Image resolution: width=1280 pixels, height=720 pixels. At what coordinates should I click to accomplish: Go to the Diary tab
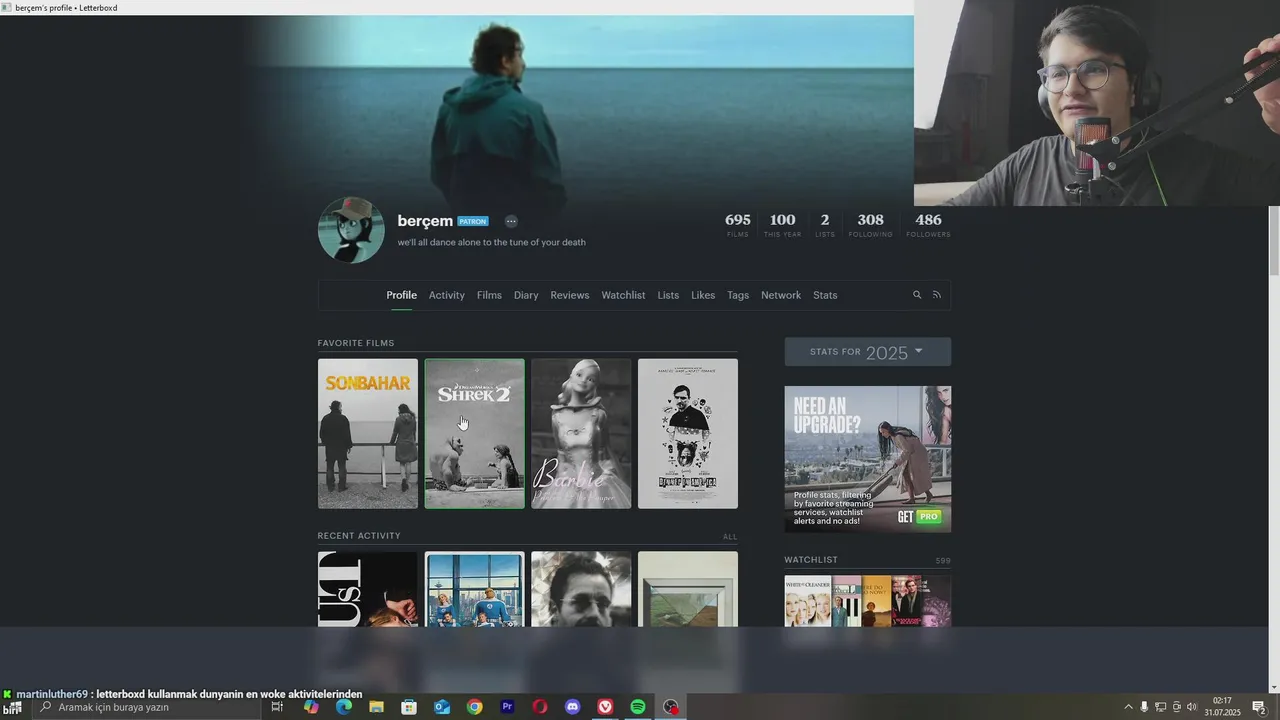click(x=526, y=295)
